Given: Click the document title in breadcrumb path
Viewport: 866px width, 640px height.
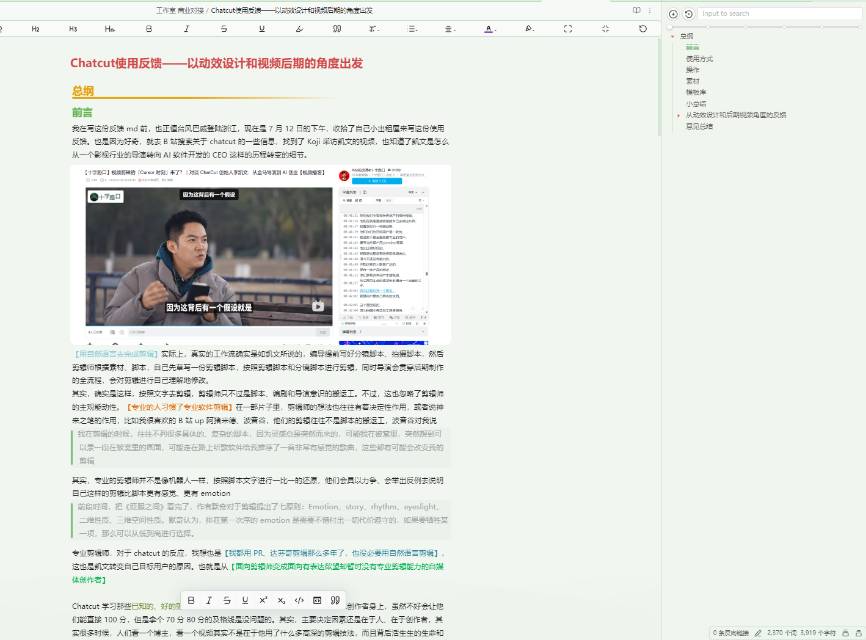Looking at the screenshot, I should 292,10.
